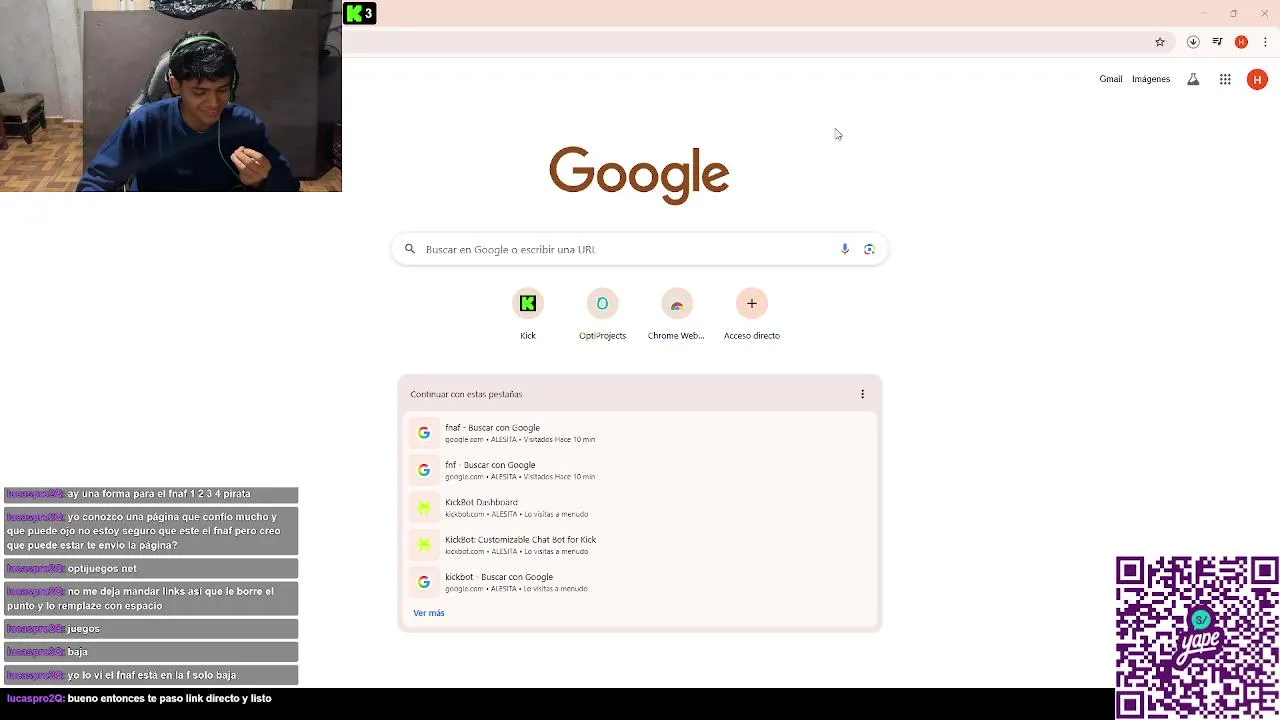This screenshot has height=720, width=1280.
Task: Open the Search Labs flask icon
Action: point(1193,79)
